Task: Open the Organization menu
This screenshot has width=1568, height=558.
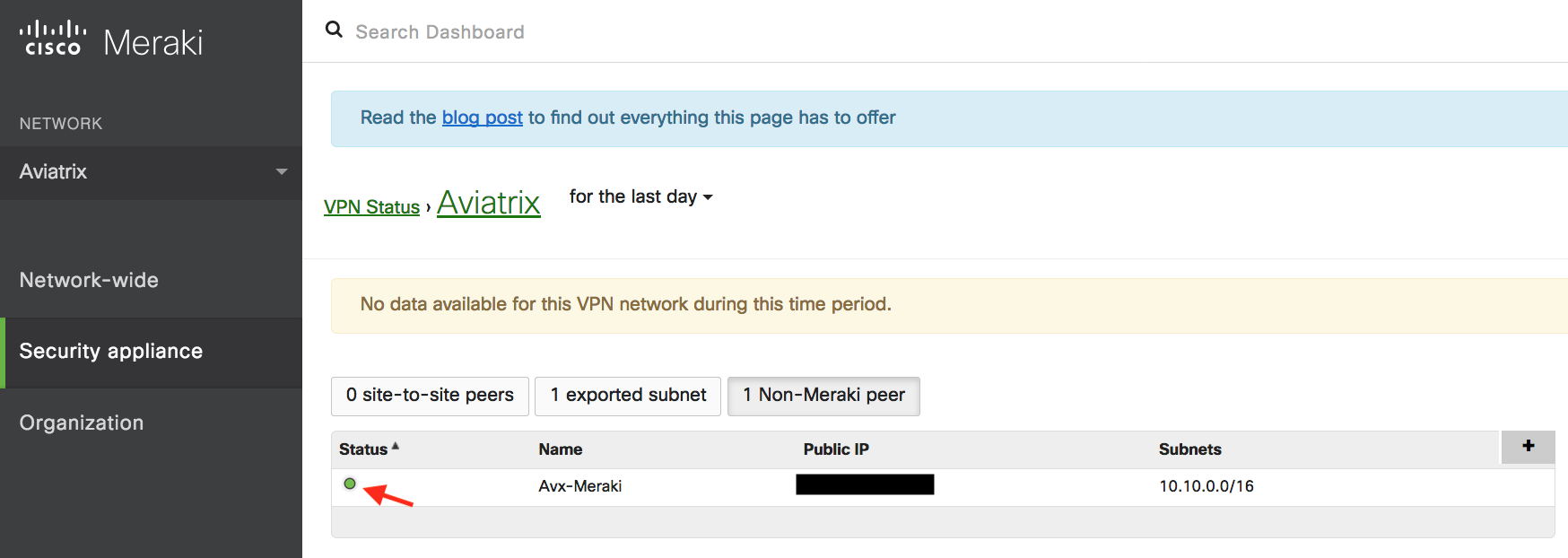Action: pos(82,423)
